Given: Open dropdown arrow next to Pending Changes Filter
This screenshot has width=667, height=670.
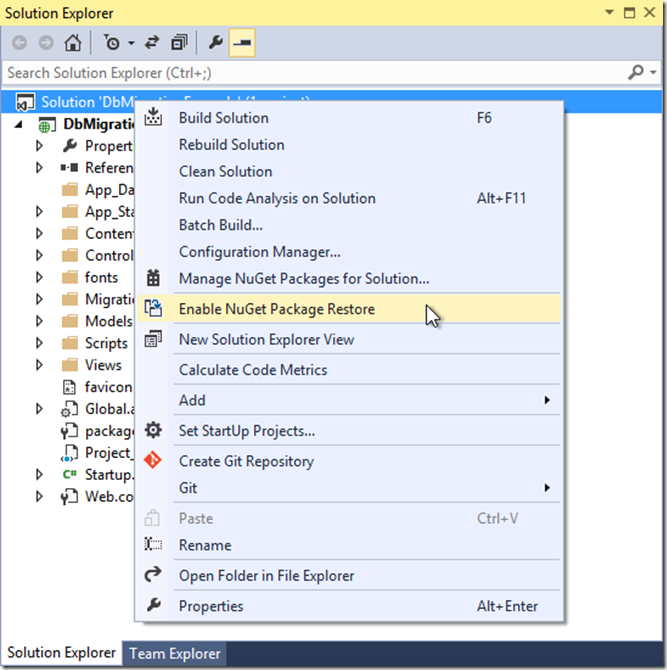Looking at the screenshot, I should [x=131, y=43].
